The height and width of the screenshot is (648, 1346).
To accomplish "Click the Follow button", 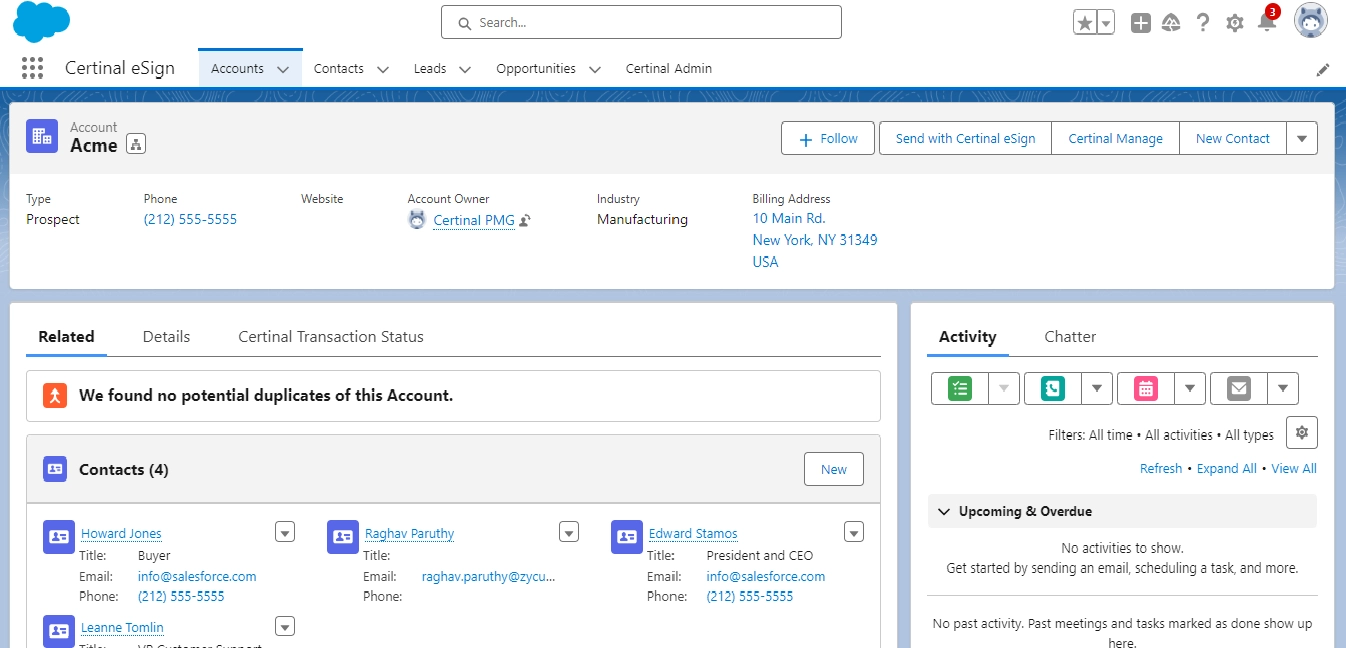I will pyautogui.click(x=828, y=138).
